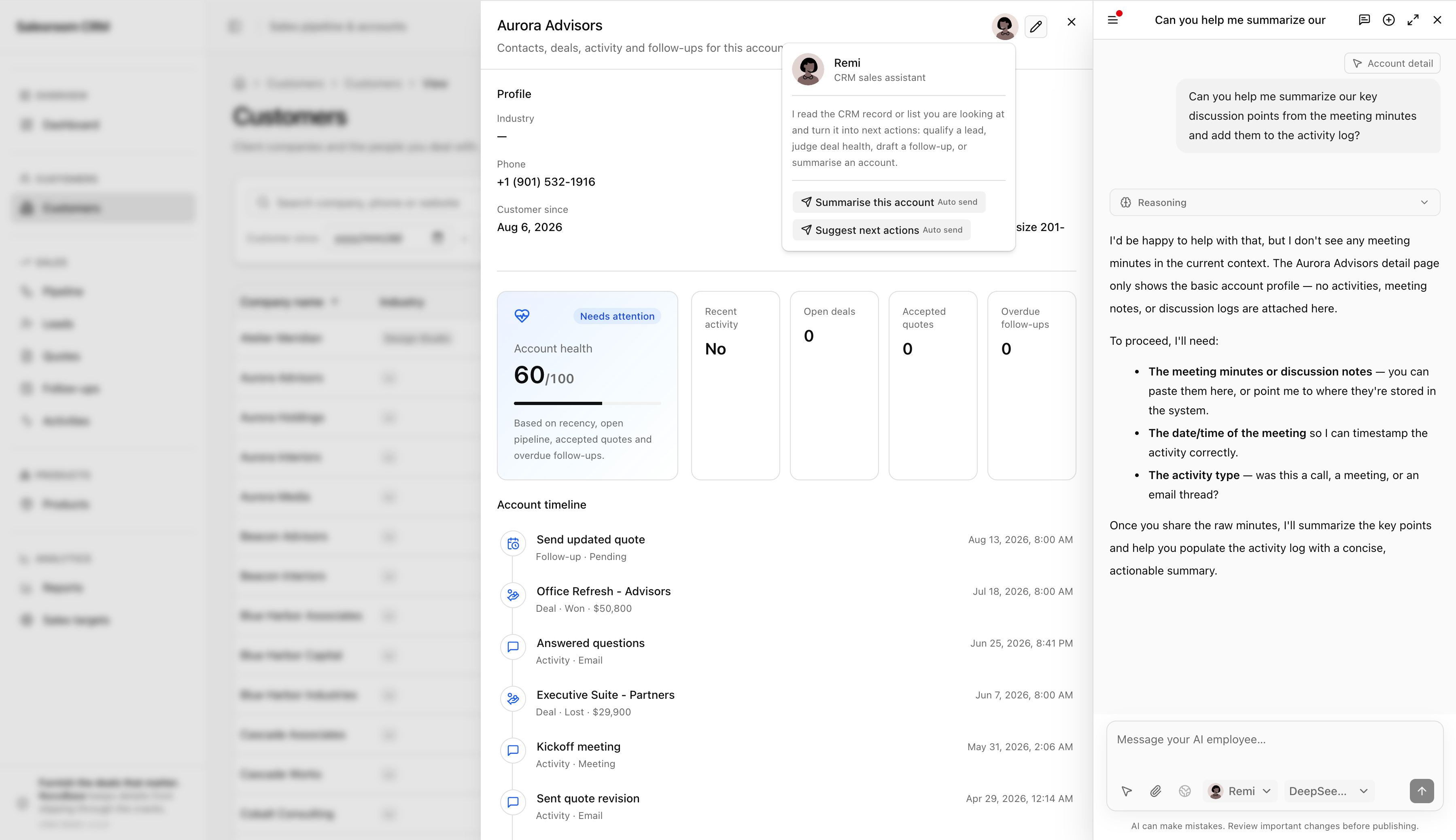Image resolution: width=1456 pixels, height=840 pixels.
Task: Click the Overdue follow-ups card
Action: 1032,385
